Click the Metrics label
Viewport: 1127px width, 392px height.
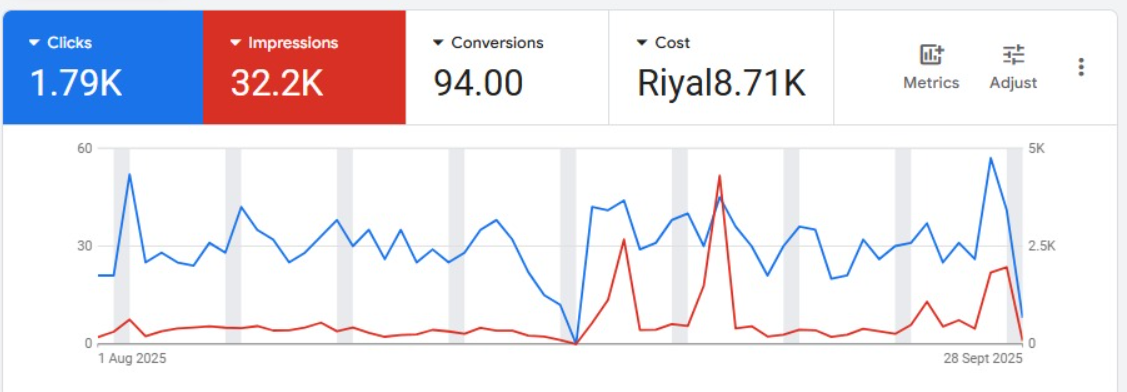(x=932, y=83)
